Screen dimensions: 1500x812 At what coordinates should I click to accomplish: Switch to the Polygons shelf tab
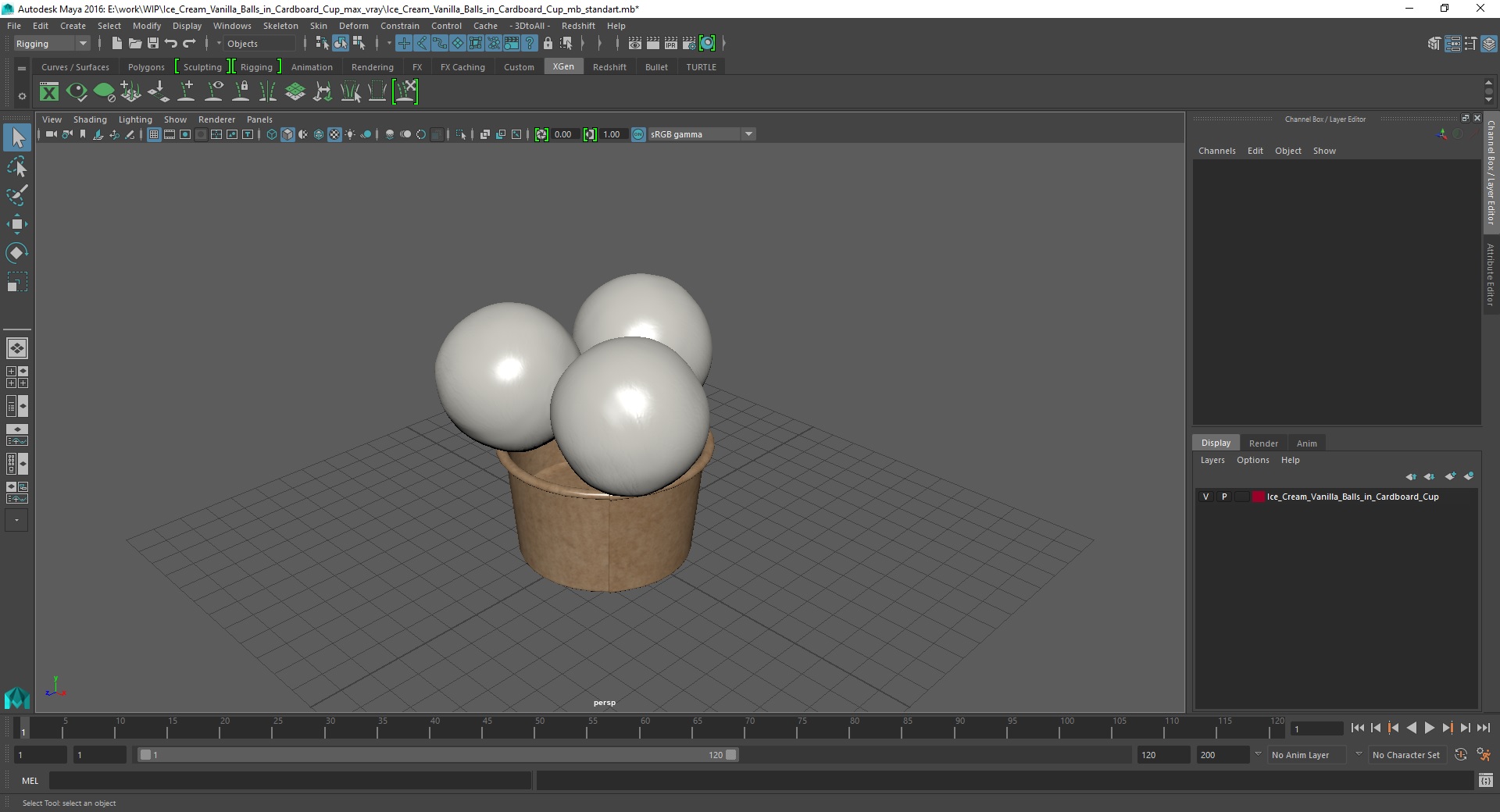(146, 67)
